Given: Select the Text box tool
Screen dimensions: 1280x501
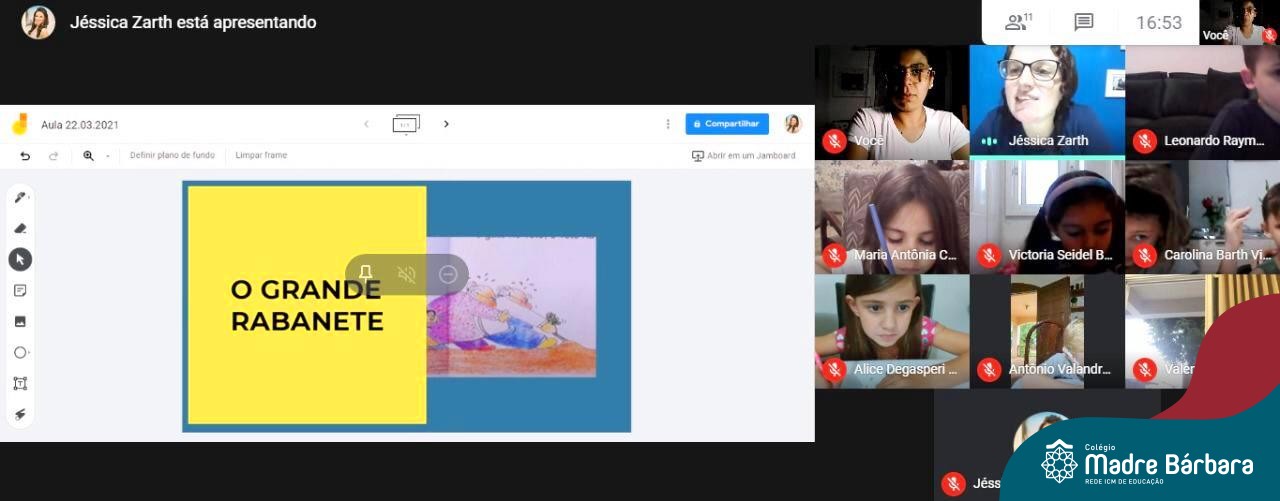Looking at the screenshot, I should point(20,384).
